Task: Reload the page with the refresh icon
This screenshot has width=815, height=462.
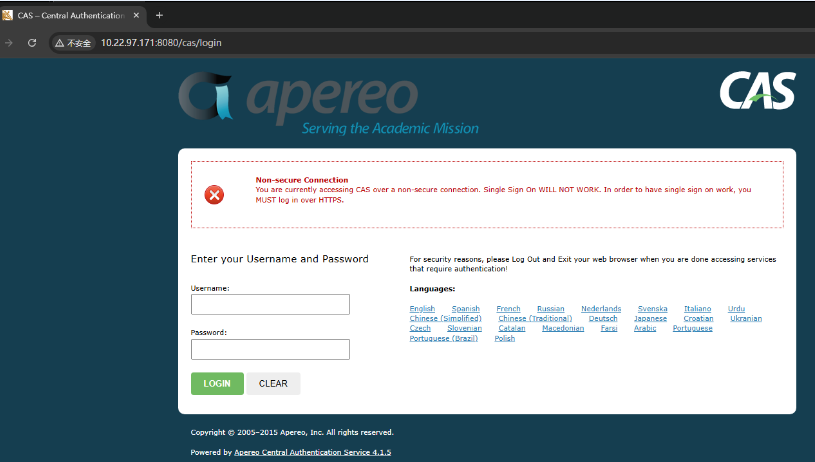Action: [x=32, y=43]
